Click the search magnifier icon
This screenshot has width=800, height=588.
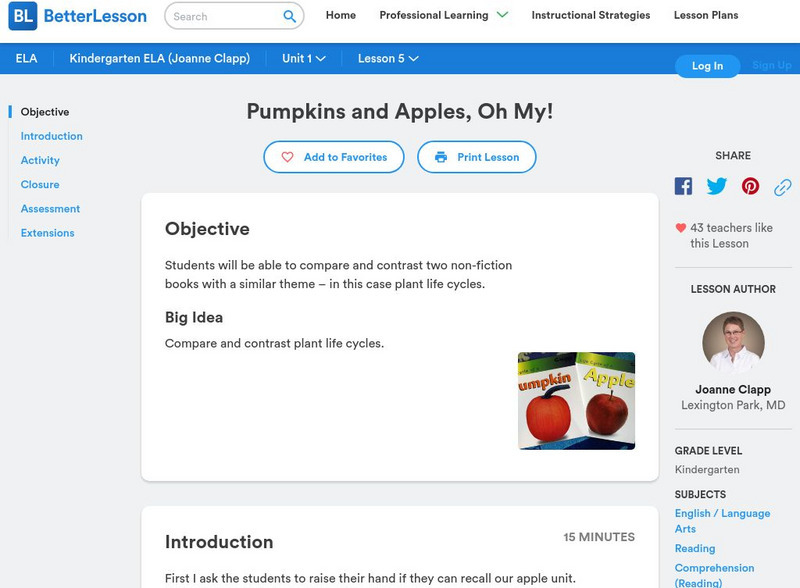coord(290,16)
